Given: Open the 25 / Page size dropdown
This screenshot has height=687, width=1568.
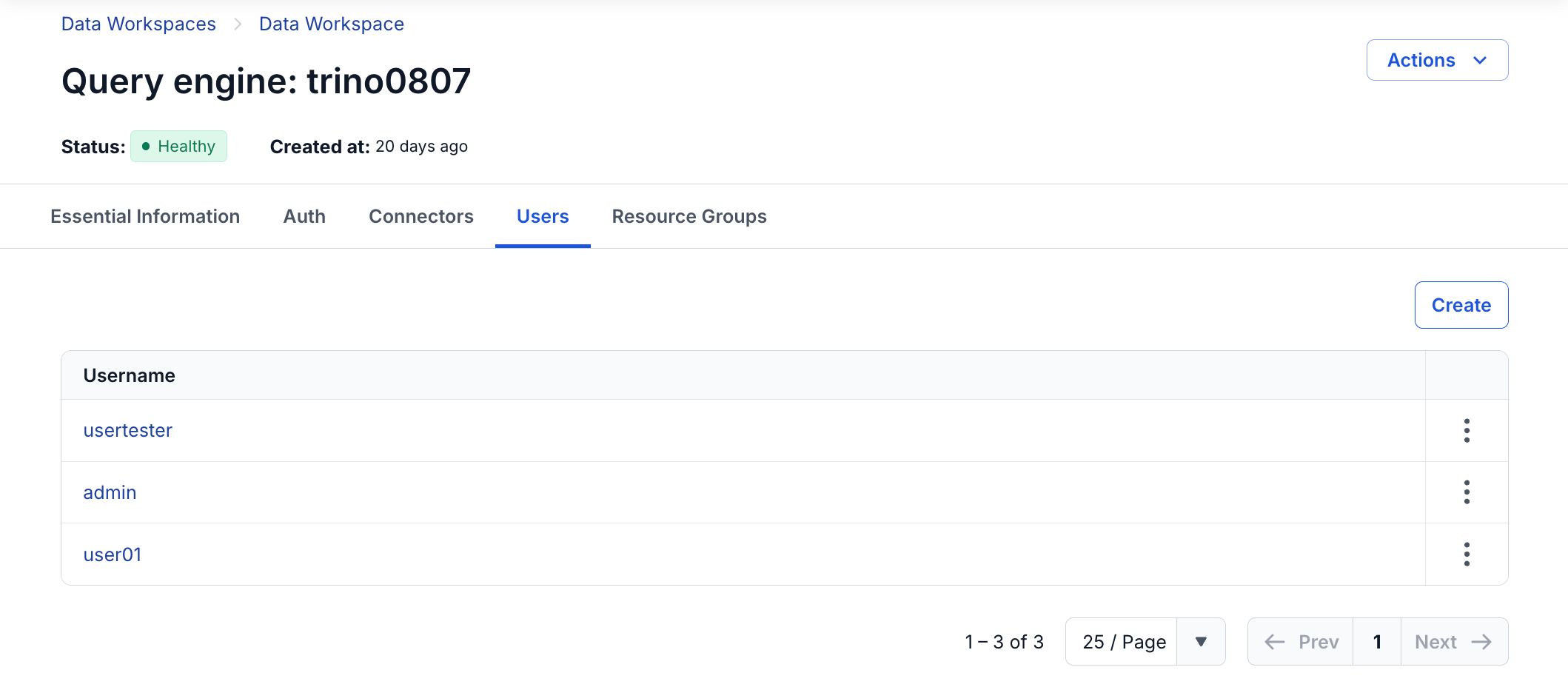Looking at the screenshot, I should (1145, 642).
